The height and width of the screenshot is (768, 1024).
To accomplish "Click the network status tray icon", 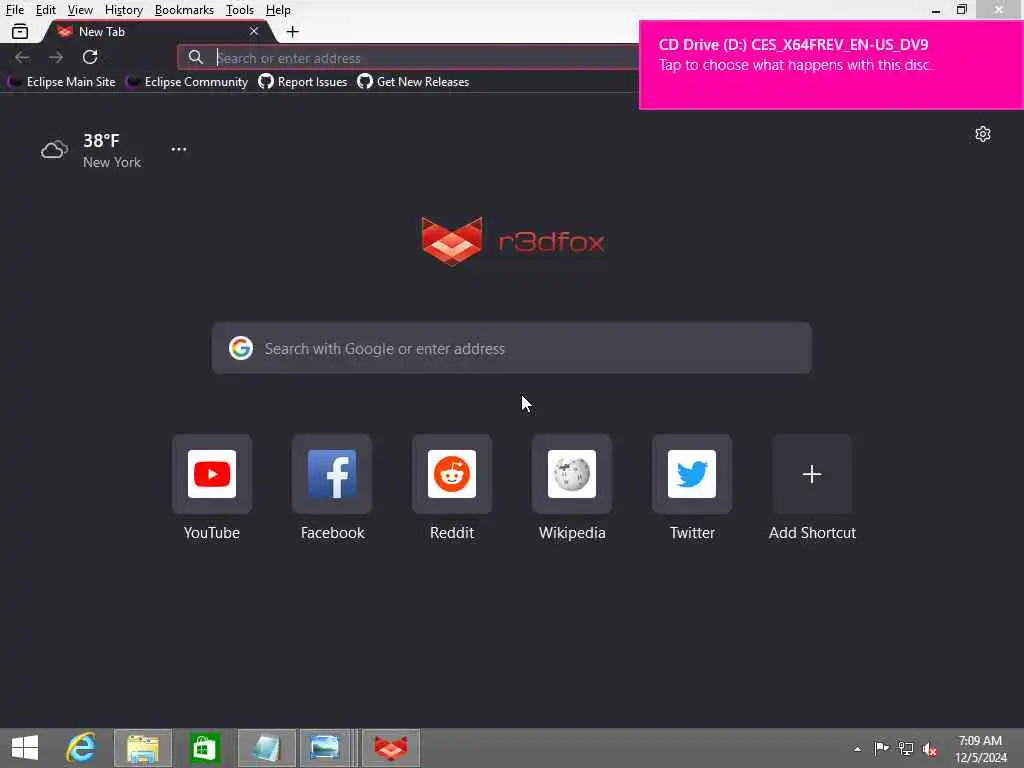I will [906, 748].
